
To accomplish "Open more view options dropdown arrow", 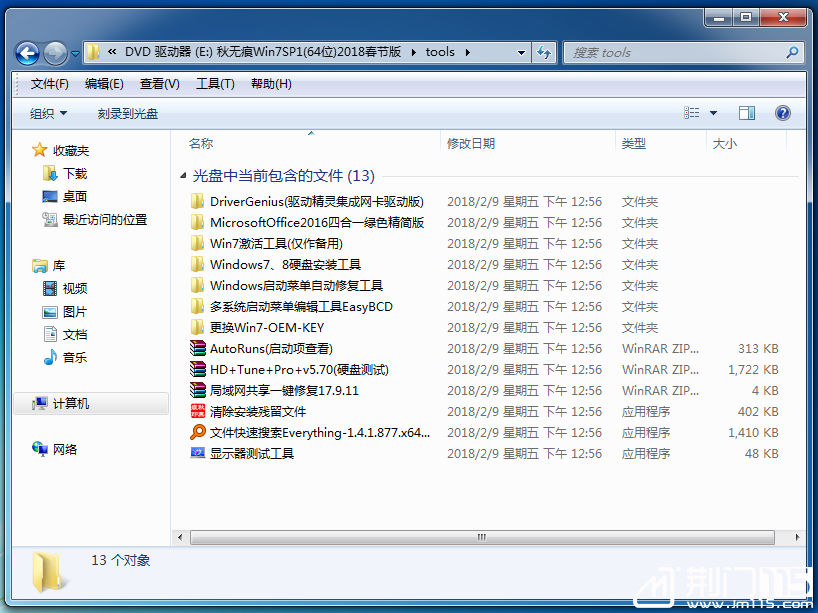I will 713,113.
